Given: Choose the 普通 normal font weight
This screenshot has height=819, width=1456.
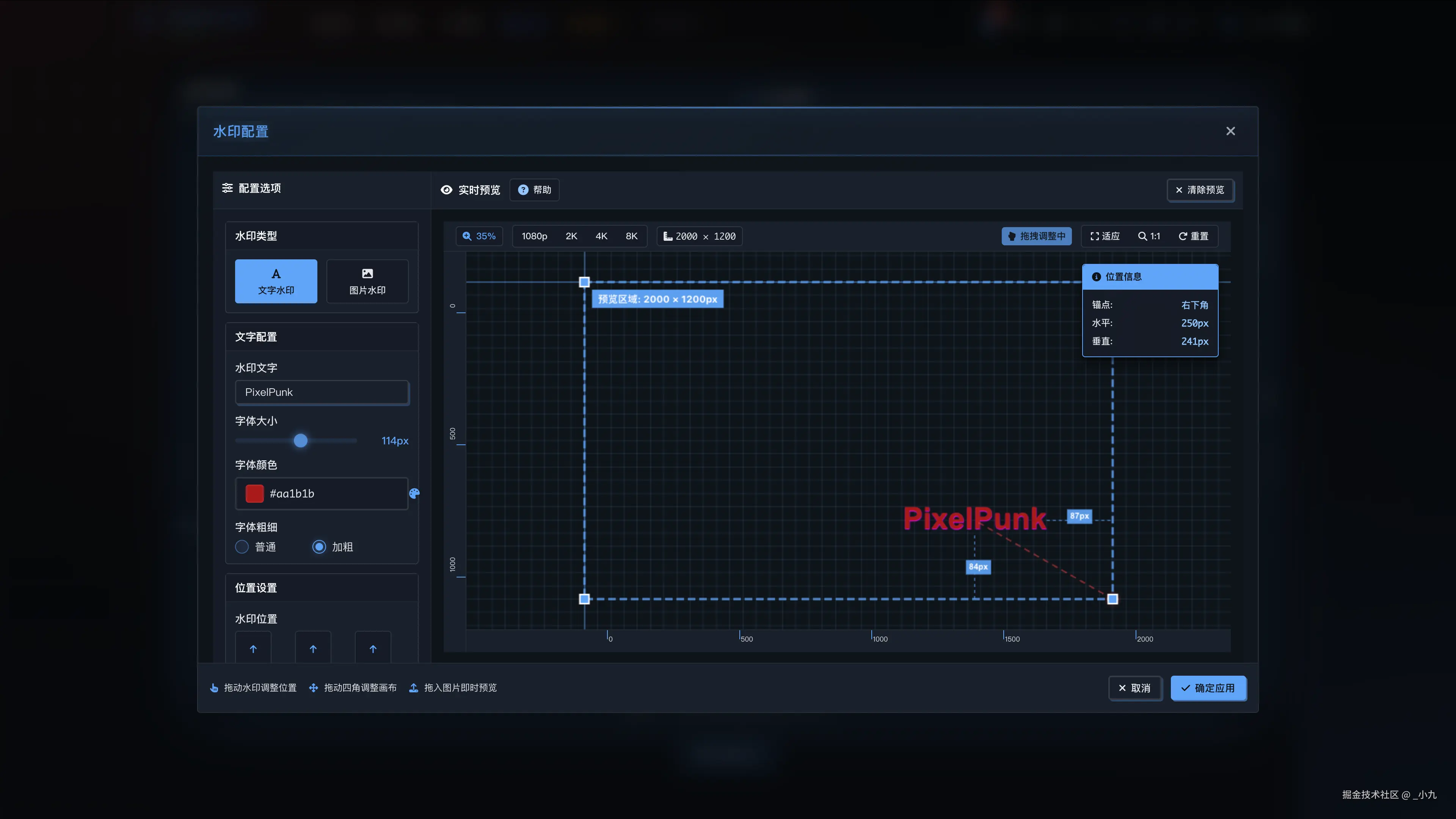Looking at the screenshot, I should (x=242, y=546).
